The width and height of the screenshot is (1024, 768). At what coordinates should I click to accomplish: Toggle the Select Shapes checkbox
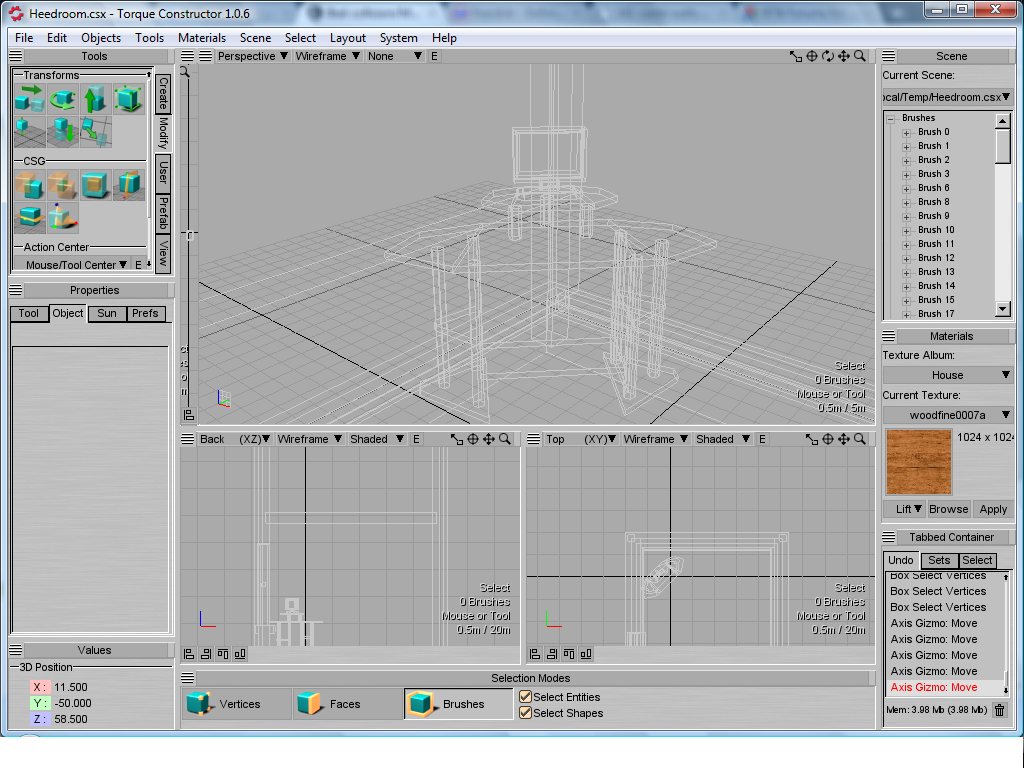coord(525,713)
